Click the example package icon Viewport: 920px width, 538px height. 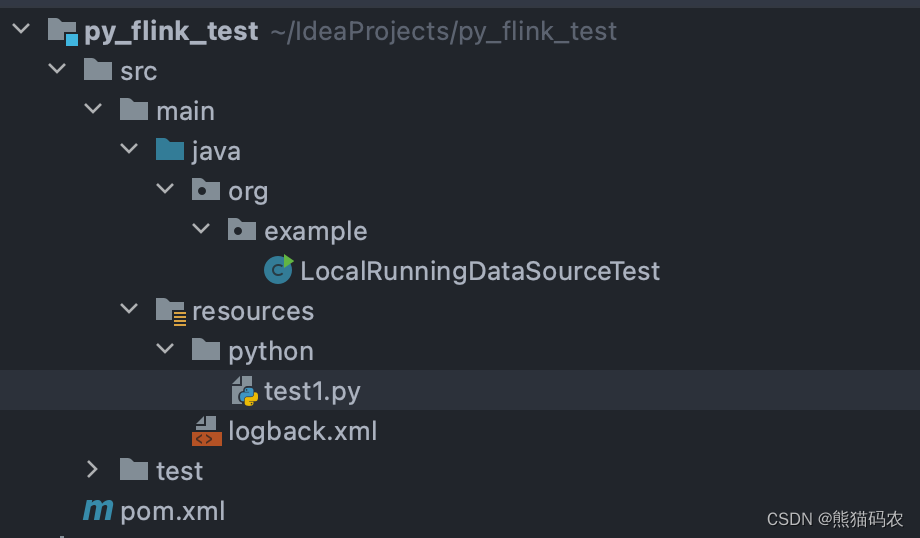(242, 230)
